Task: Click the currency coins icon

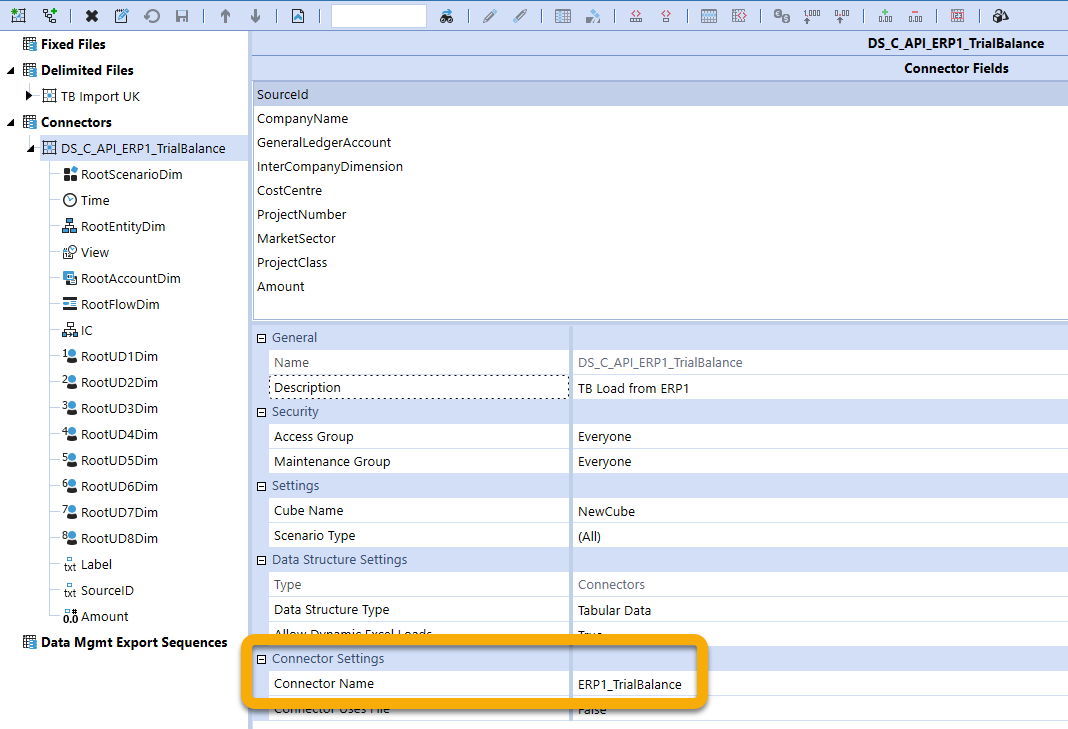Action: click(x=781, y=16)
